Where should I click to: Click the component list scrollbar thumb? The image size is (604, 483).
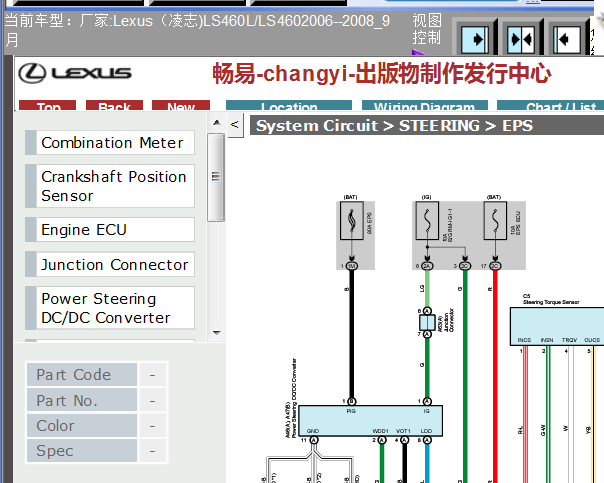(216, 177)
